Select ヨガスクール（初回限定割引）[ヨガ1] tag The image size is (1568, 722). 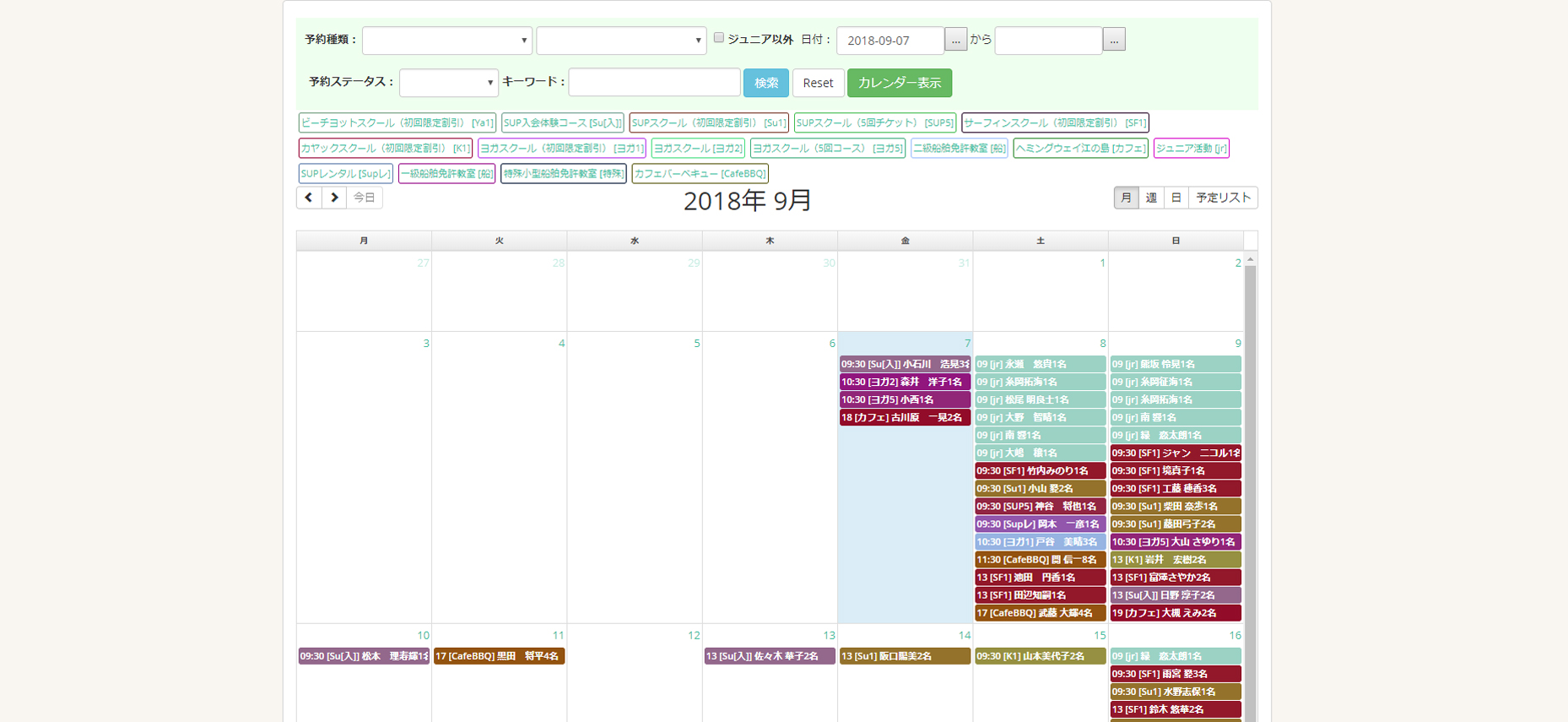[562, 149]
